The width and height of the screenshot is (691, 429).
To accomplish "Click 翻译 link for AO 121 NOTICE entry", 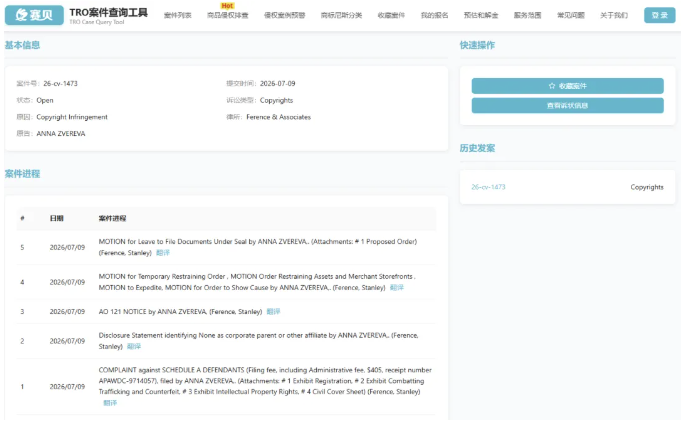I will tap(273, 312).
